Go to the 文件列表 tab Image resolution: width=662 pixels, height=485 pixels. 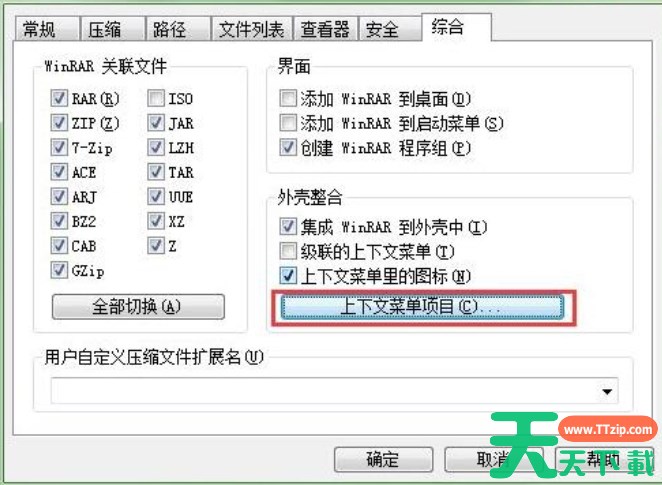(252, 29)
